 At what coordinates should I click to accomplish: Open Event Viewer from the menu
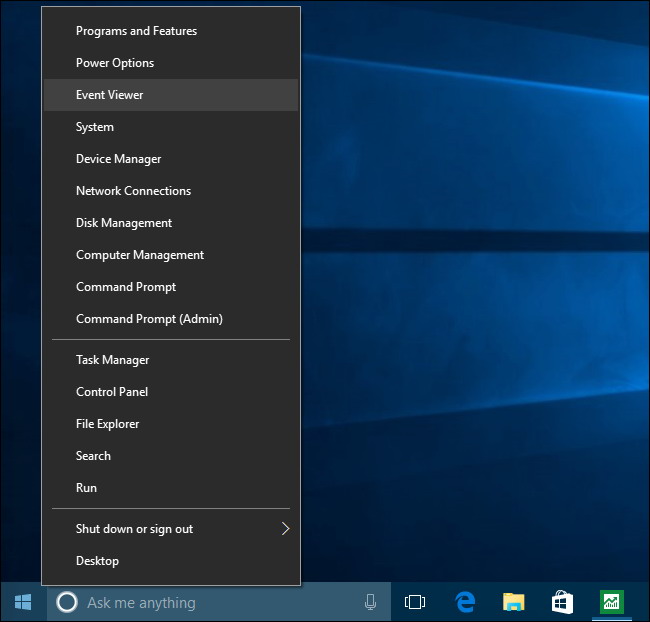[x=110, y=95]
